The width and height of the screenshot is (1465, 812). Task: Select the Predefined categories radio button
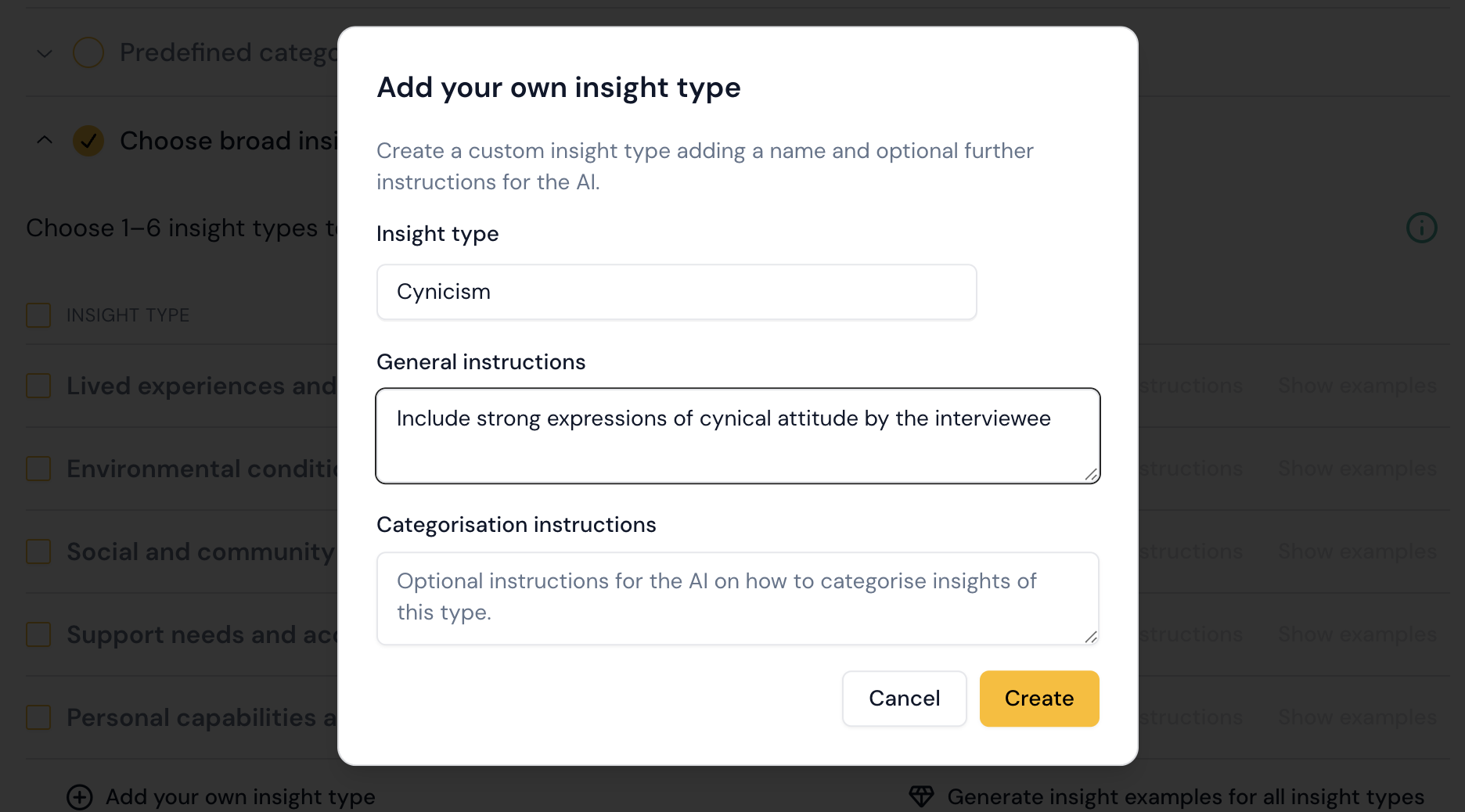pos(88,52)
